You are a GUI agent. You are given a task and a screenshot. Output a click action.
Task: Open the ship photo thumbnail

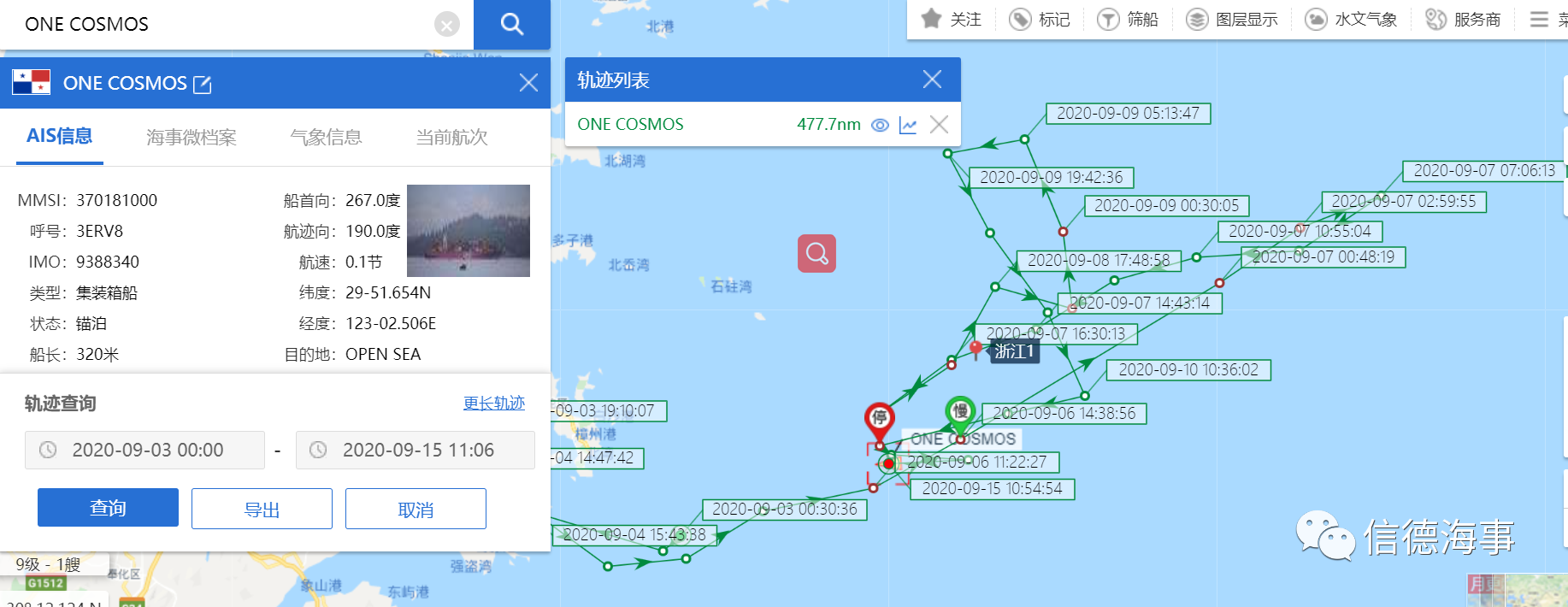[x=469, y=231]
